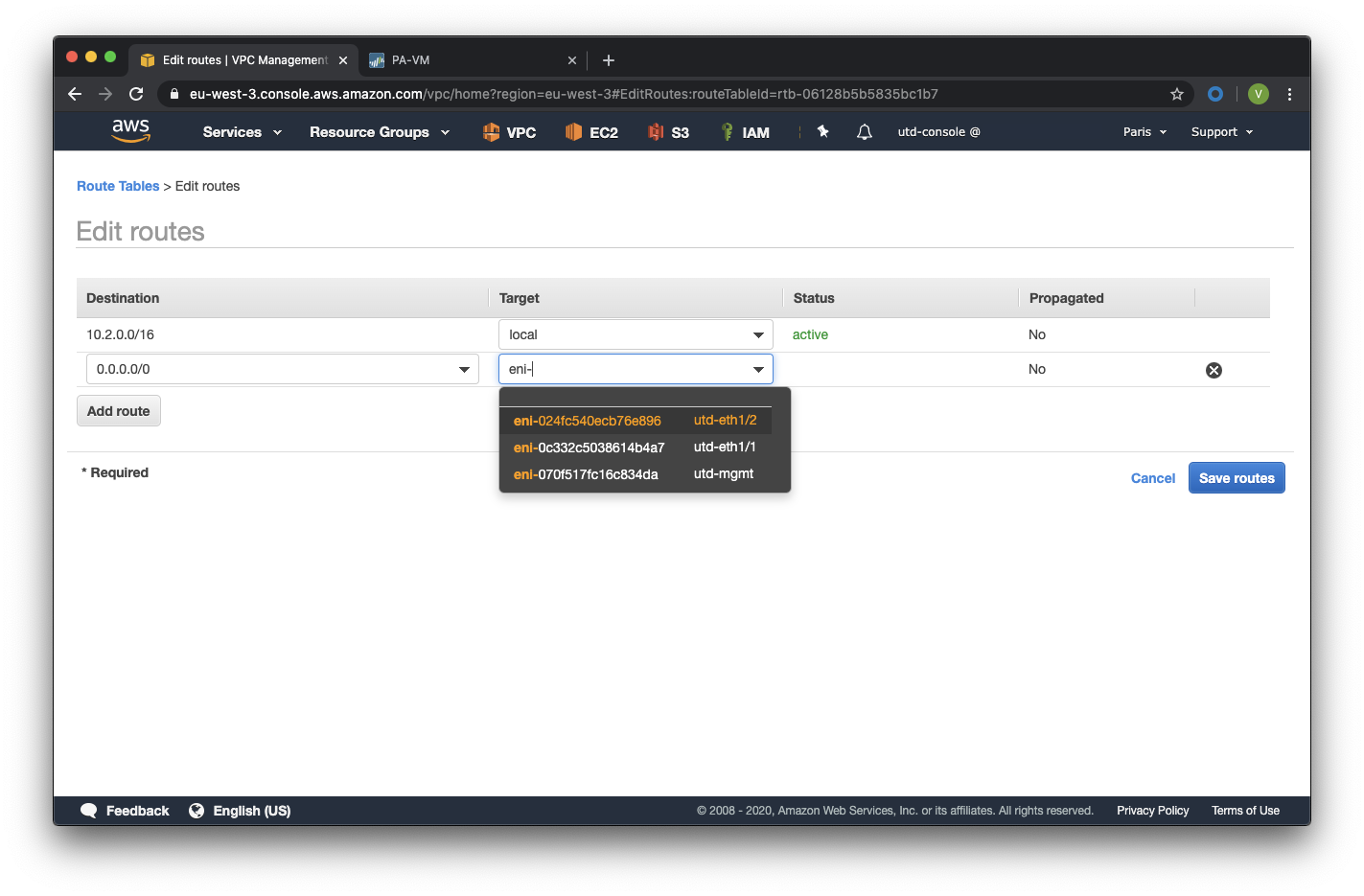Click the browser address bar URL
Screen dimensions: 1364x896
564,94
